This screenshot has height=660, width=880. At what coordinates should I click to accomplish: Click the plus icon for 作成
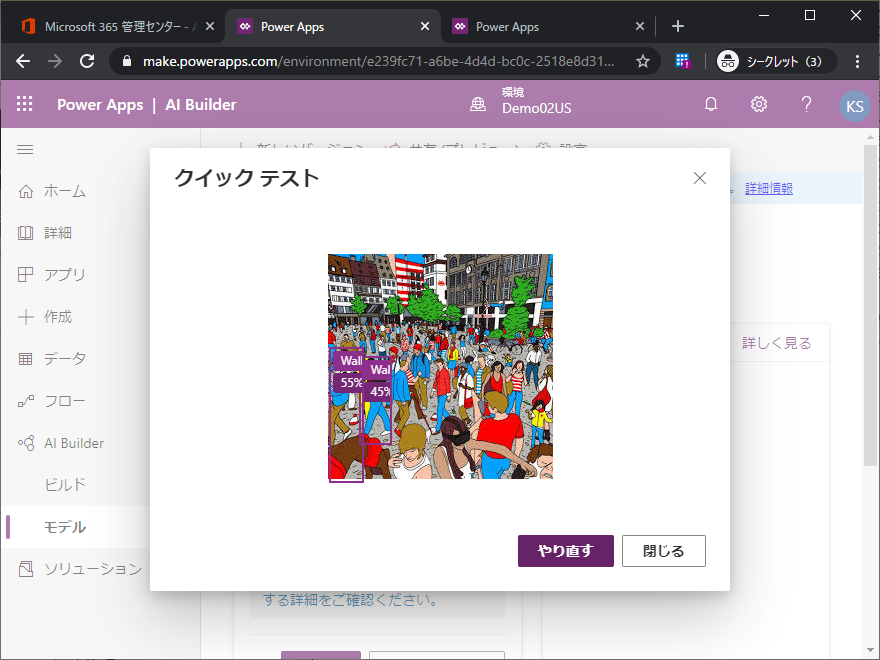click(26, 317)
